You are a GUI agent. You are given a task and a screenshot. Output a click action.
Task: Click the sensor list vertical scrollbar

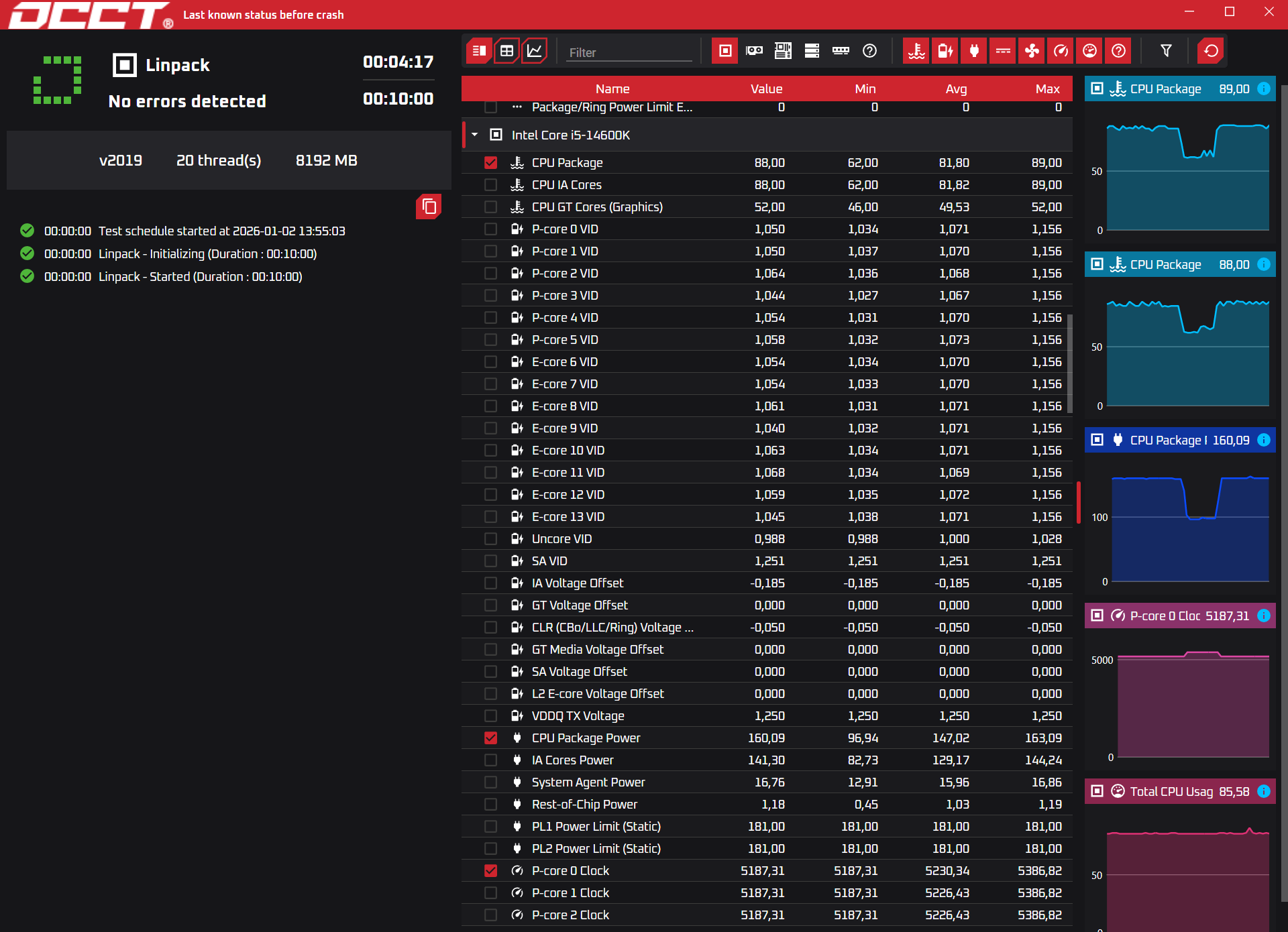(x=1070, y=362)
